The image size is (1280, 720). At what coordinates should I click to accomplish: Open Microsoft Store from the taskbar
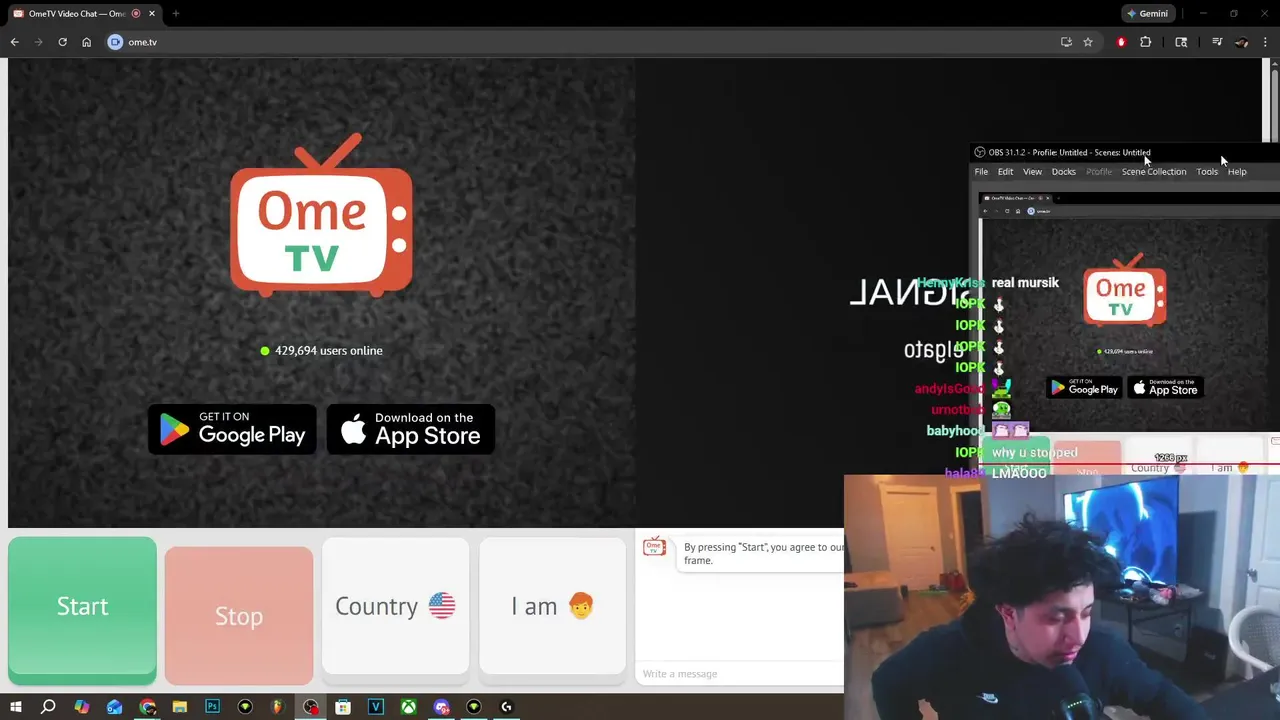click(x=343, y=707)
